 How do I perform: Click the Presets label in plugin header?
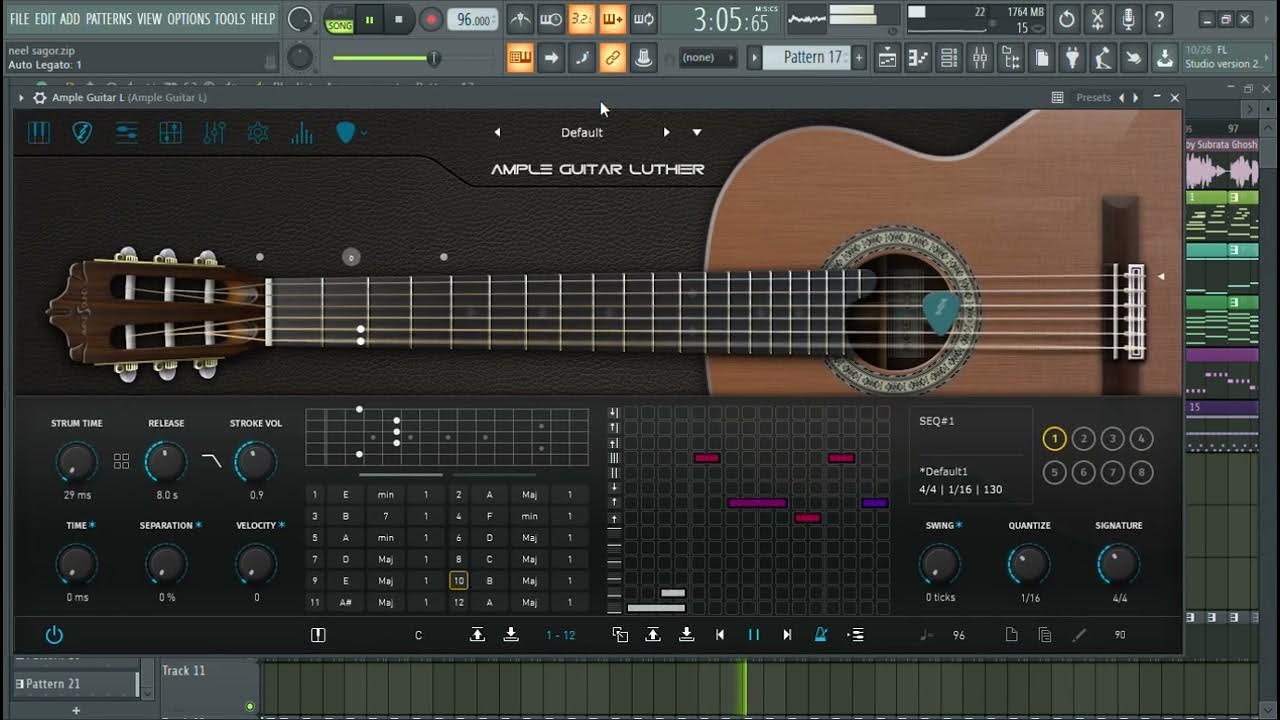click(x=1093, y=98)
